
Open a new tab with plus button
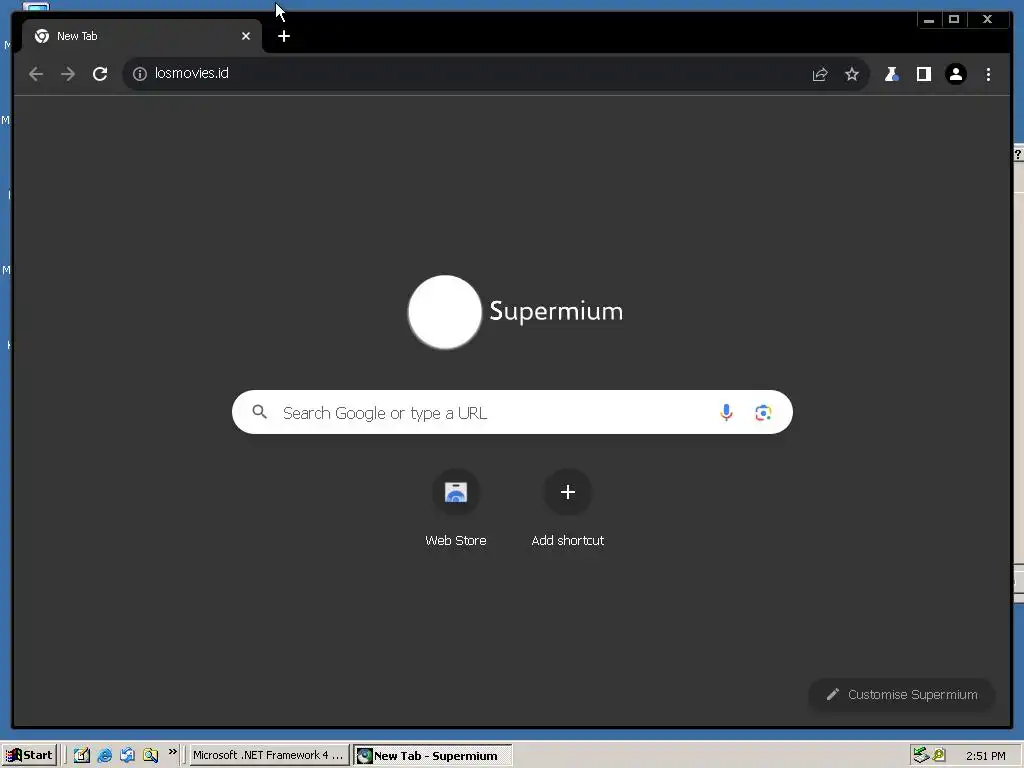tap(283, 37)
